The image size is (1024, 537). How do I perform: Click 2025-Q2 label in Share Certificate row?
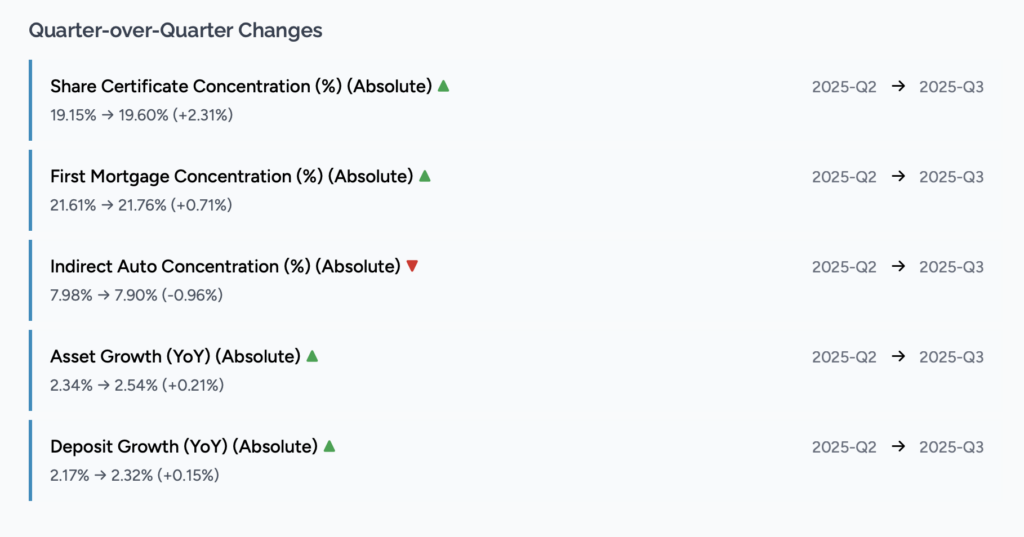pos(844,87)
